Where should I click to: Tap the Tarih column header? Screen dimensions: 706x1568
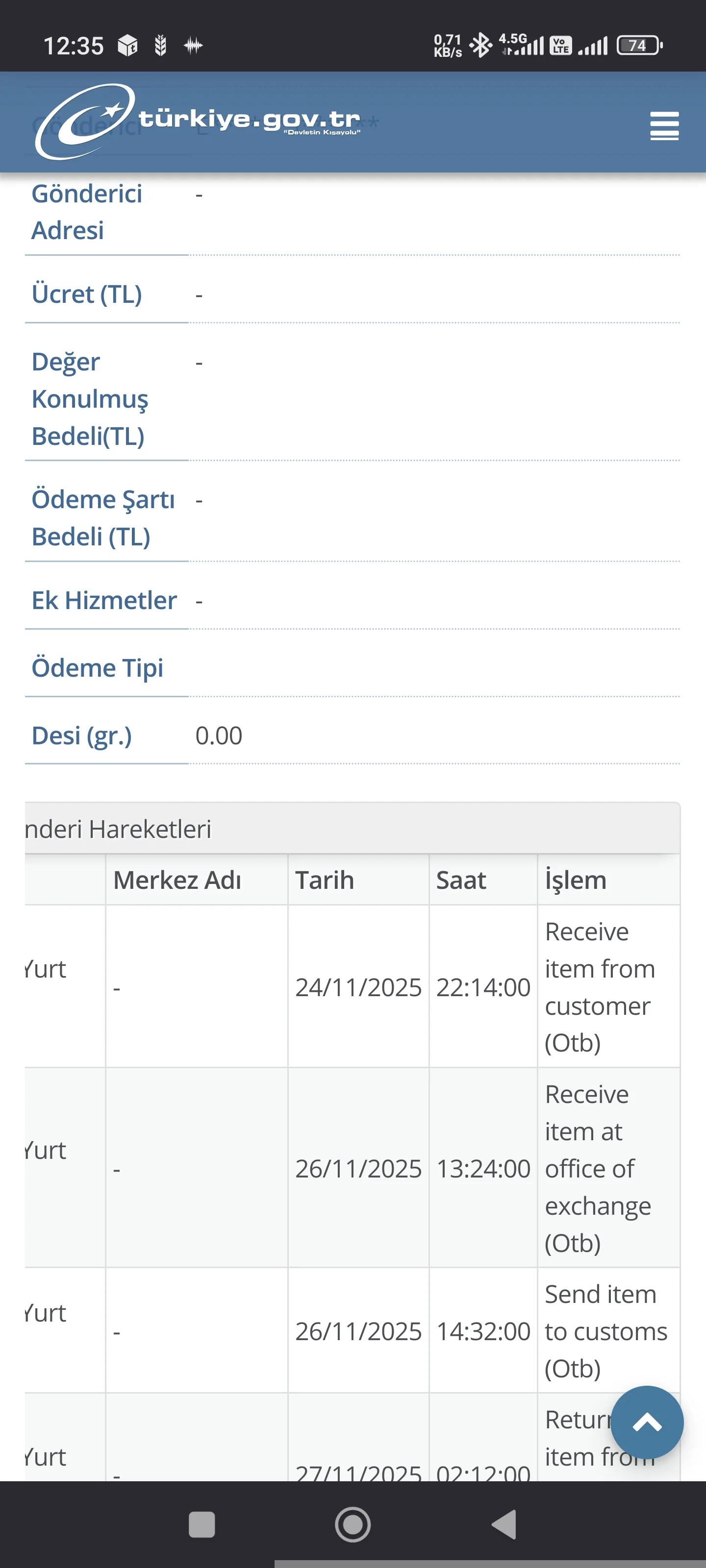(x=325, y=880)
